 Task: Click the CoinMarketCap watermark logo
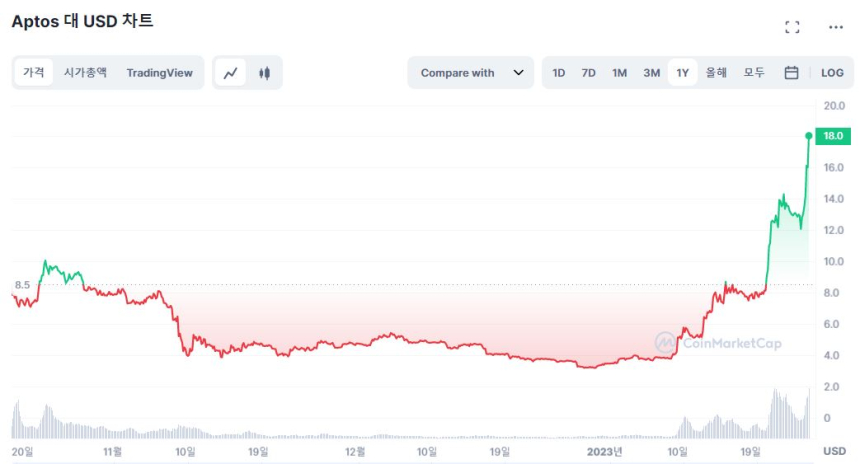point(718,342)
